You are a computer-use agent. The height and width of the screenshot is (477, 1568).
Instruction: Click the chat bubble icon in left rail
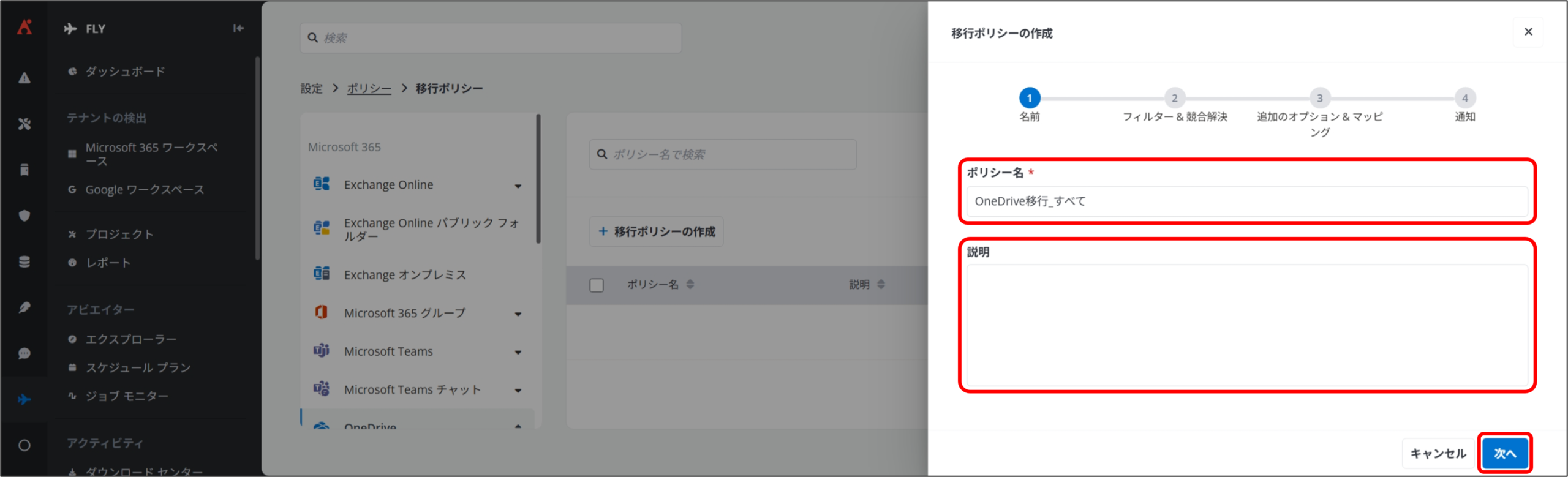[24, 353]
